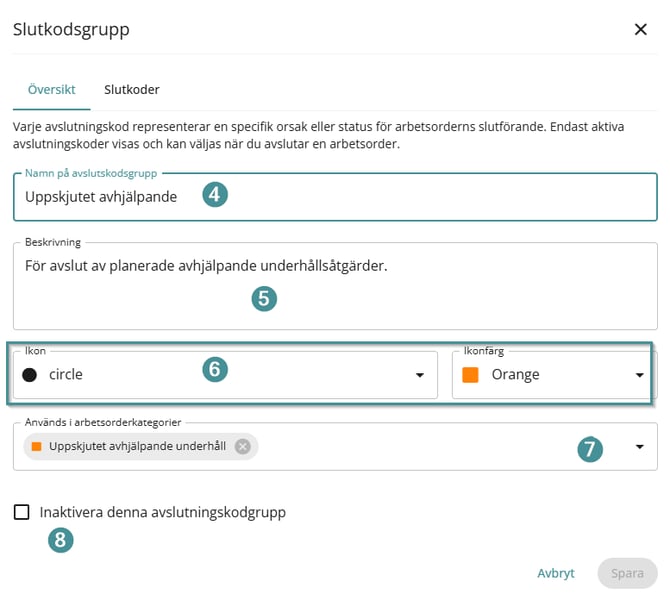Click the black circle icon preview
This screenshot has width=670, height=600.
click(29, 375)
